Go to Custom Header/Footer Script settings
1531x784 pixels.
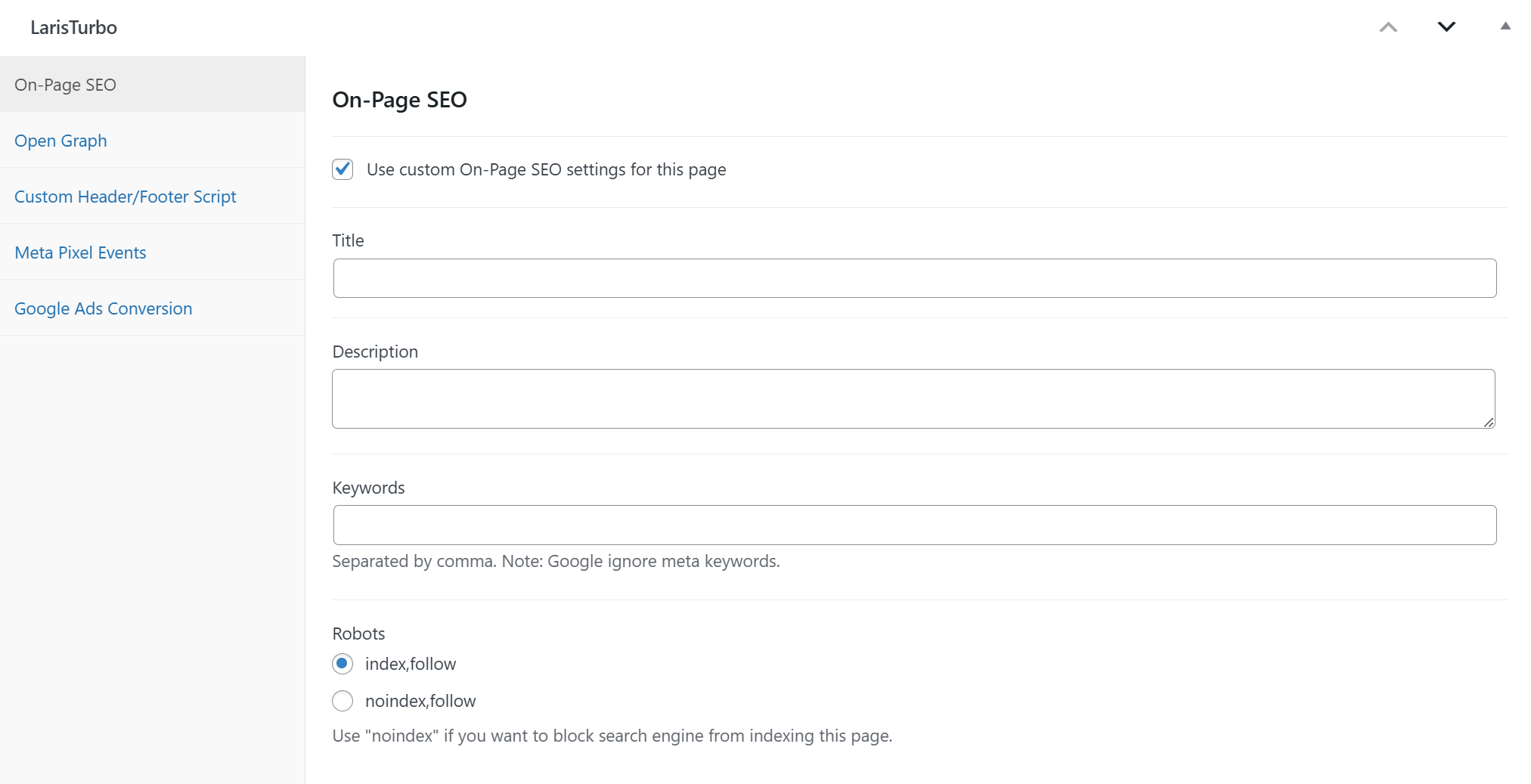[x=125, y=197]
